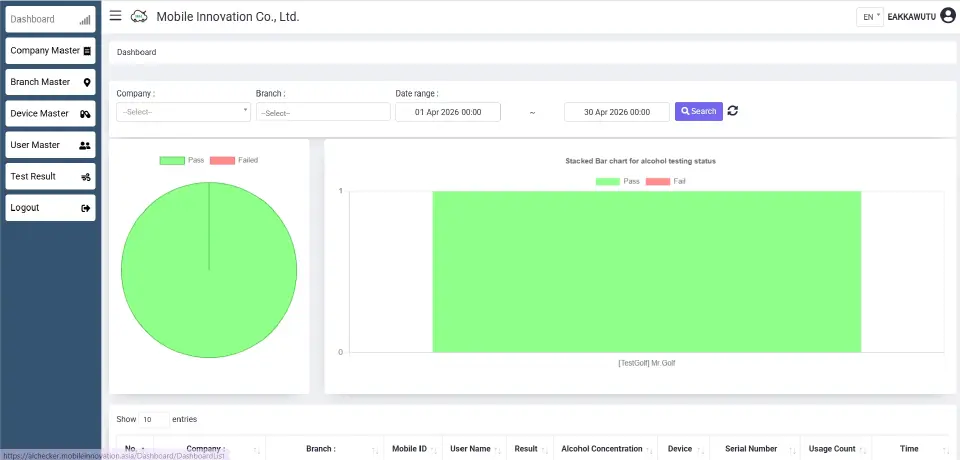Open Branch Master from sidebar
Image resolution: width=960 pixels, height=460 pixels.
tap(50, 82)
